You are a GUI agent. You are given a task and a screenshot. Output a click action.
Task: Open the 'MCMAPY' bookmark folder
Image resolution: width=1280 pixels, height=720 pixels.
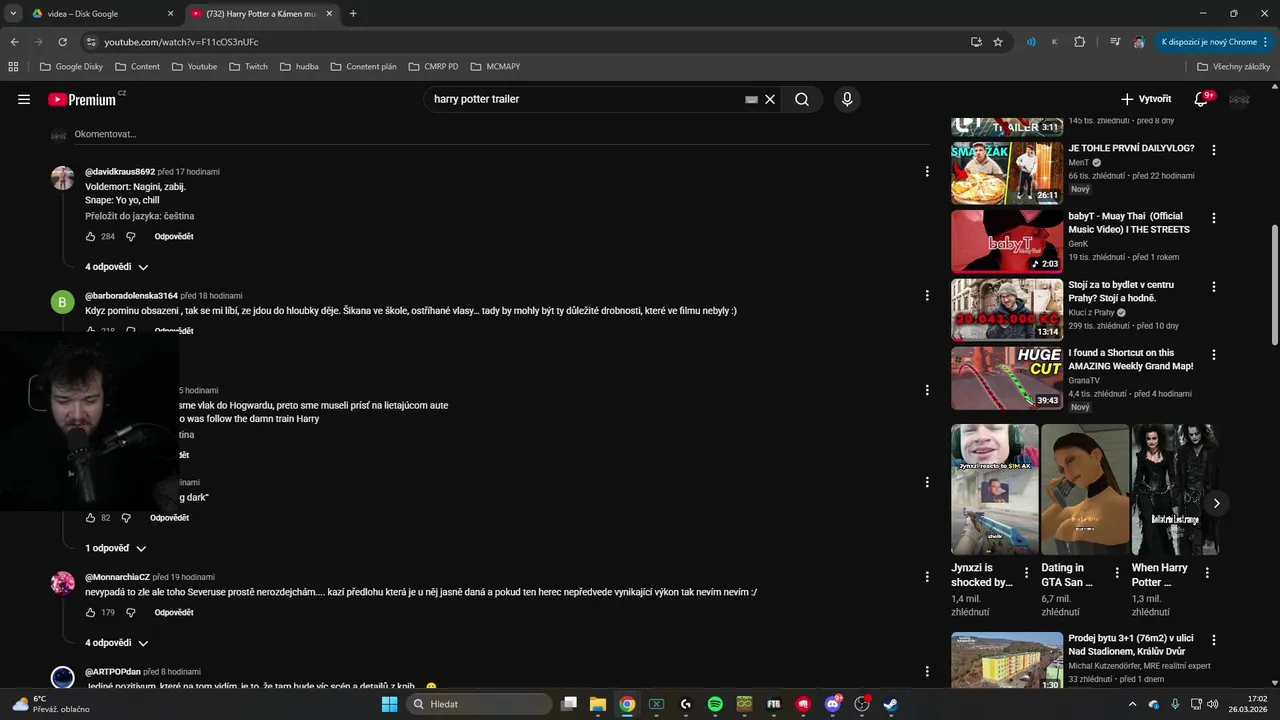(495, 67)
